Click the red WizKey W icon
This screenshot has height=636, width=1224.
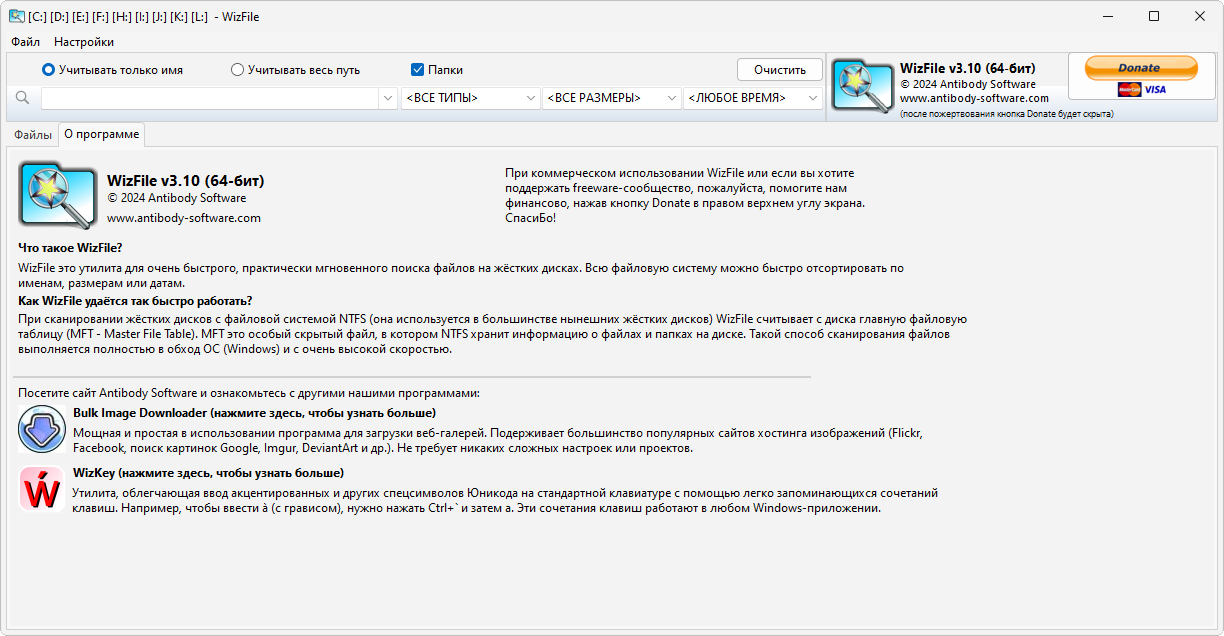click(x=41, y=490)
